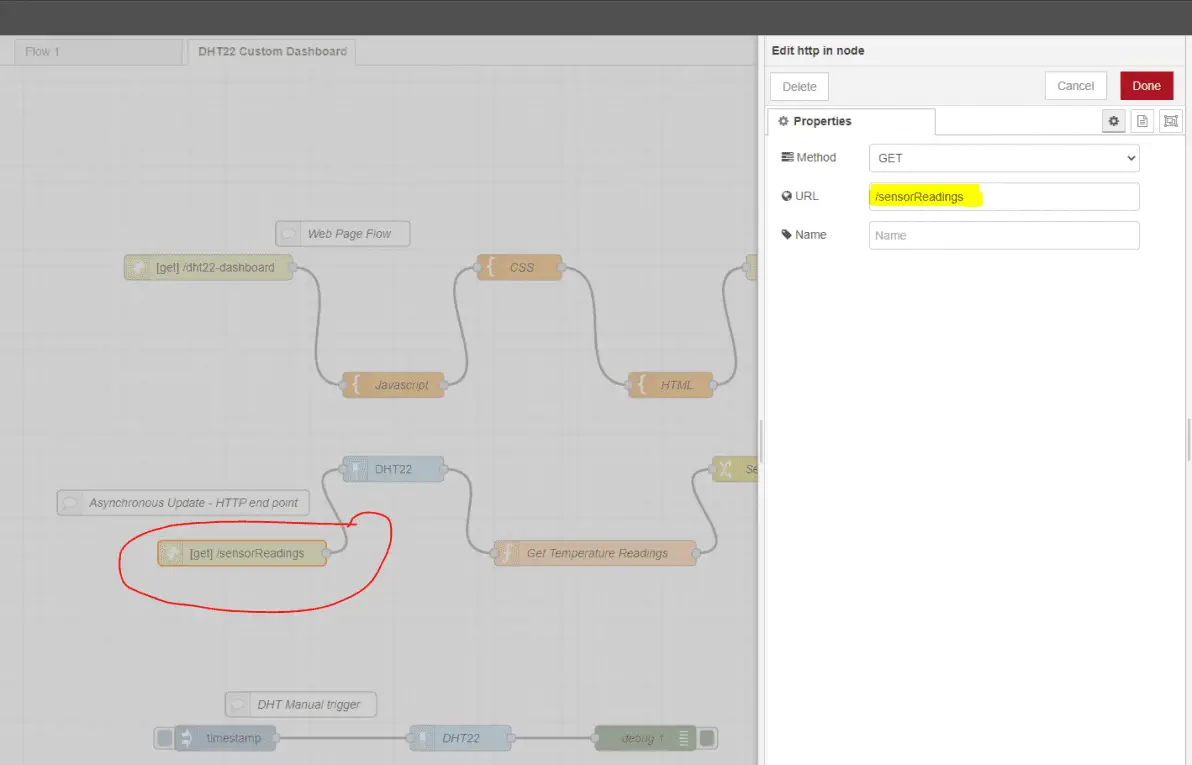The width and height of the screenshot is (1192, 765).
Task: Click the Done button
Action: [x=1146, y=86]
